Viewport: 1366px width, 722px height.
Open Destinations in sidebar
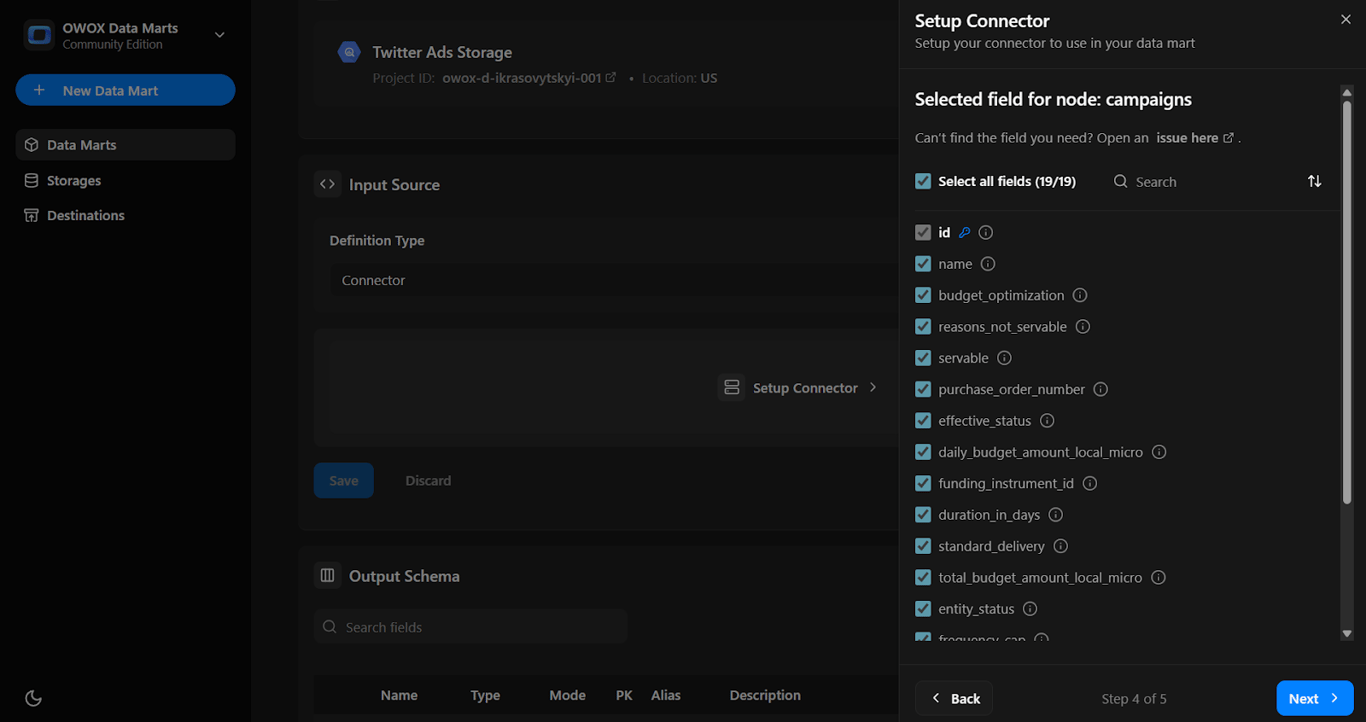click(x=125, y=215)
